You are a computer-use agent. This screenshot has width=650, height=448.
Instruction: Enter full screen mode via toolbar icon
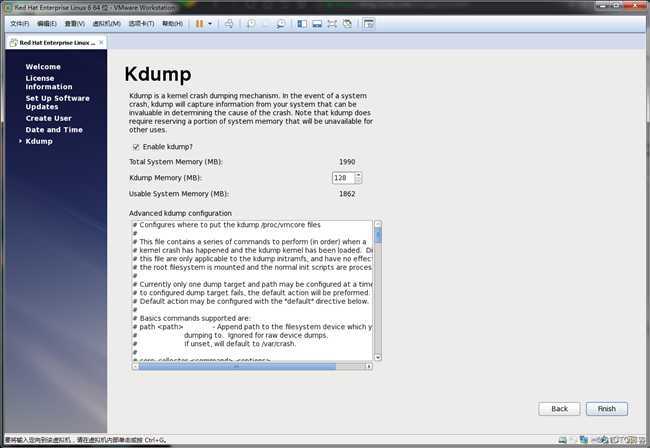pos(332,24)
